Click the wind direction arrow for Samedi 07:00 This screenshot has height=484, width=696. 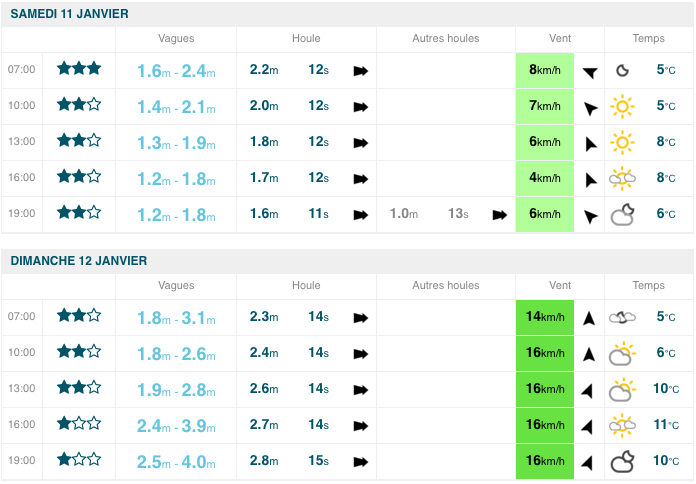click(x=591, y=71)
